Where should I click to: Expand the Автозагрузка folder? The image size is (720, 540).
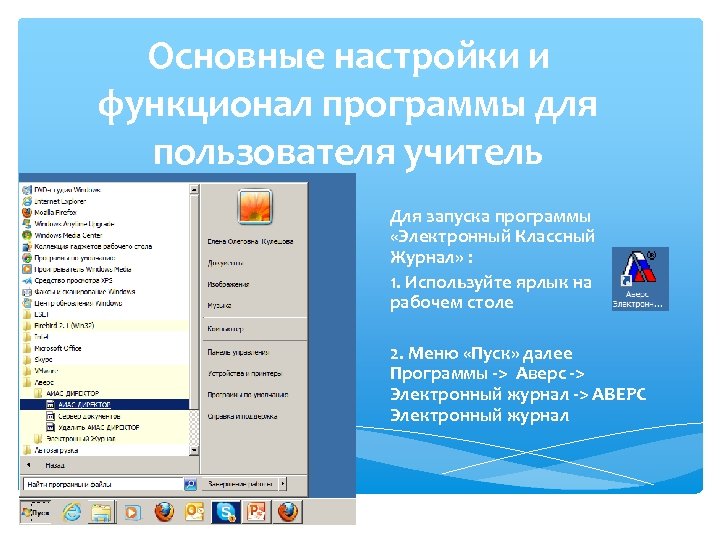click(x=51, y=450)
